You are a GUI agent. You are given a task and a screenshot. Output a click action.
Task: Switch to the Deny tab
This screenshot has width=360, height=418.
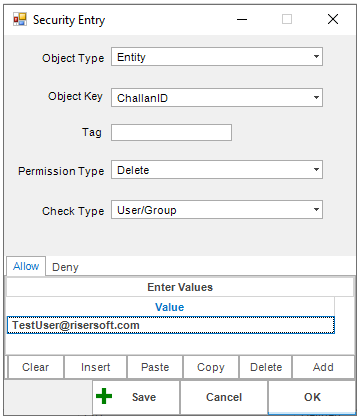point(65,267)
